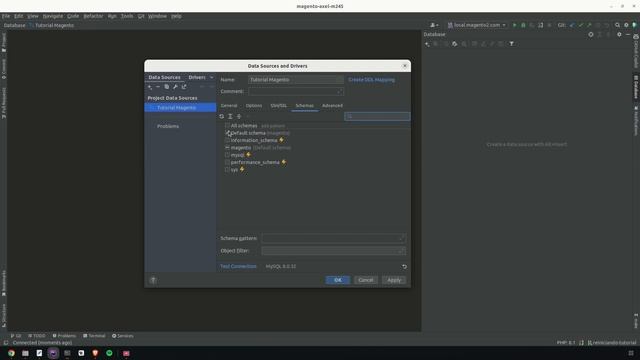Open the dropdown arrow next to Drivers tab

[x=211, y=77]
